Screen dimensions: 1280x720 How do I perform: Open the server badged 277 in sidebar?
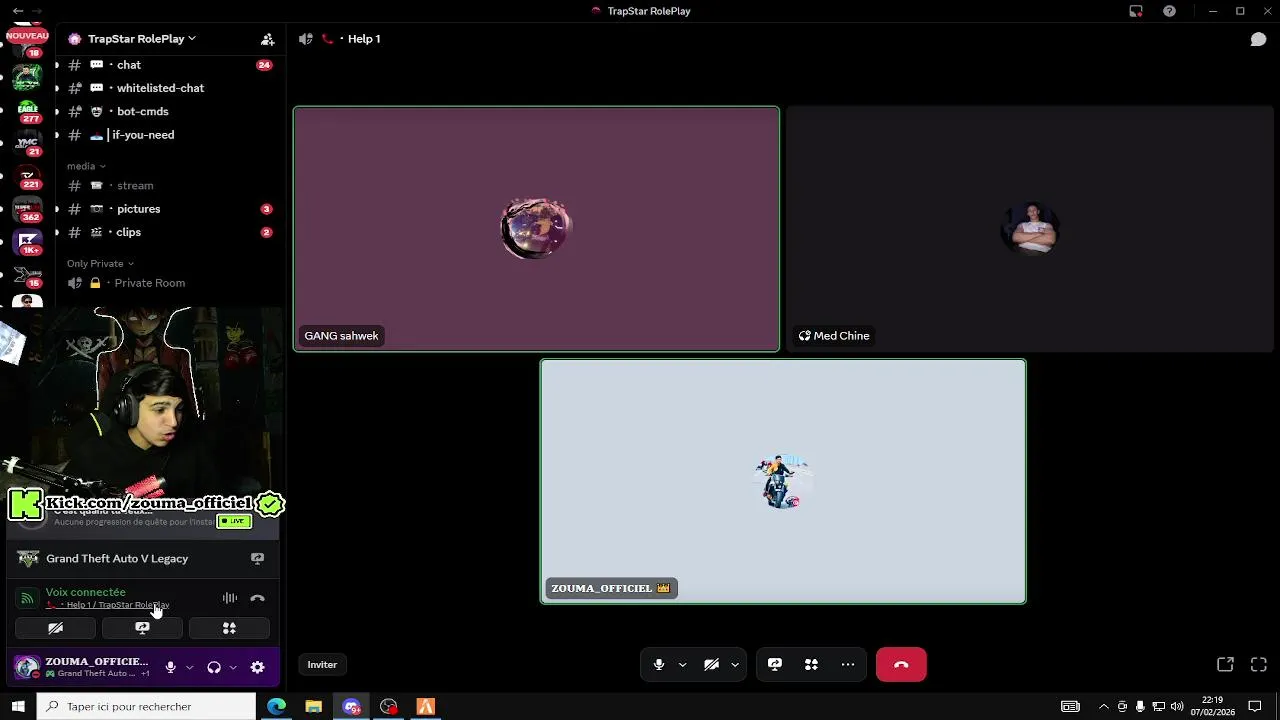pyautogui.click(x=28, y=111)
